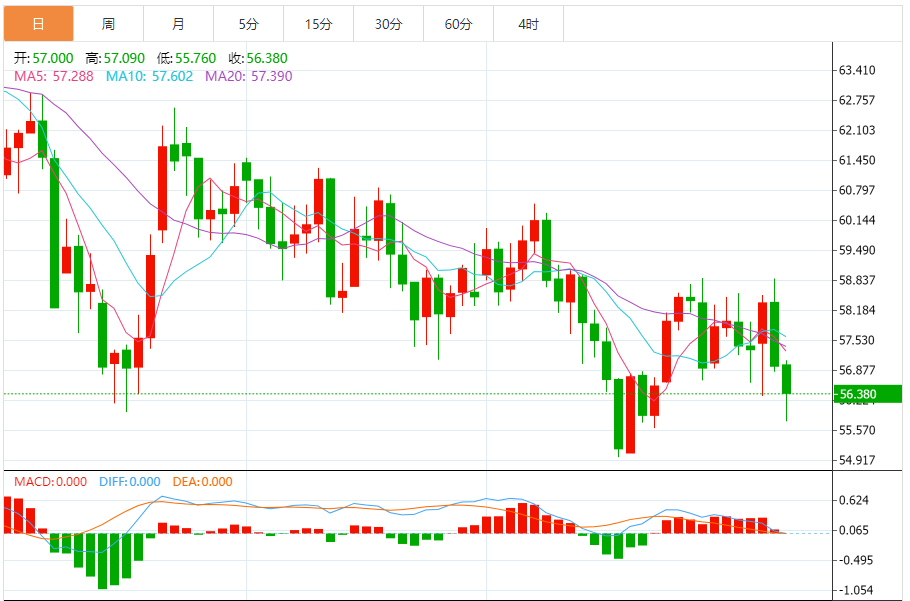This screenshot has width=910, height=601.
Task: Click the 63.410 price axis label
Action: click(857, 70)
